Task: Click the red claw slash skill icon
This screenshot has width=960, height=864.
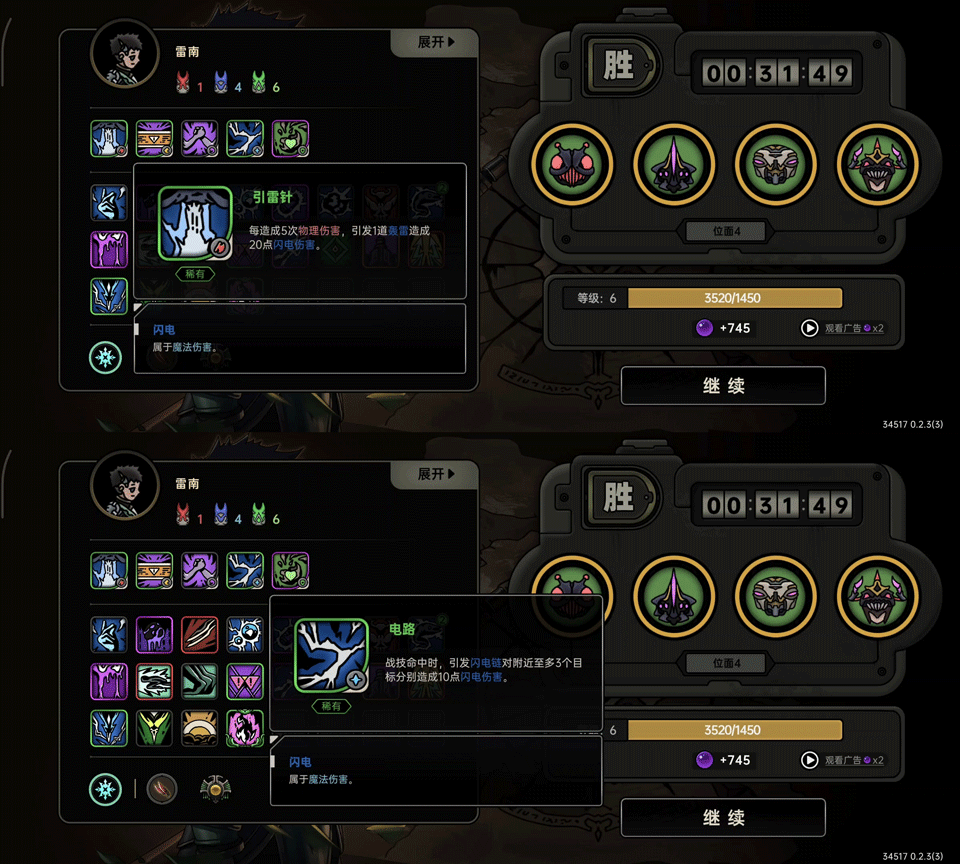Action: (x=200, y=634)
